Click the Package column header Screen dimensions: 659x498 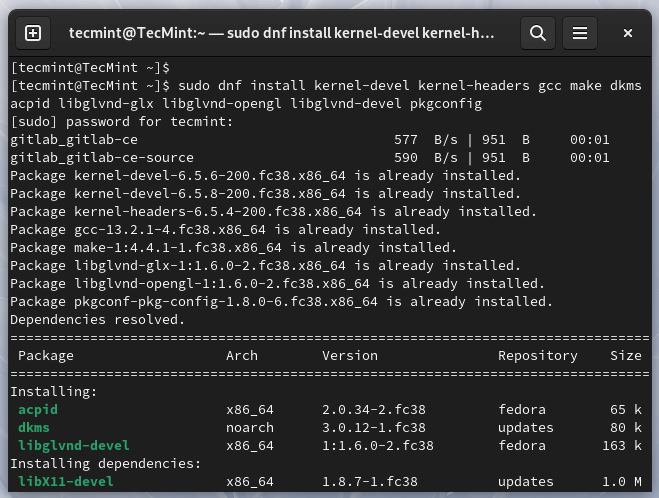(x=46, y=356)
